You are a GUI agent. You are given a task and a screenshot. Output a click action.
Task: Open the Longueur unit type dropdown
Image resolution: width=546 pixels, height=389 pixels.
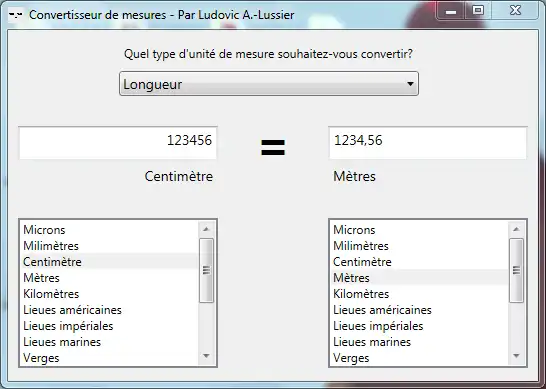pyautogui.click(x=269, y=84)
